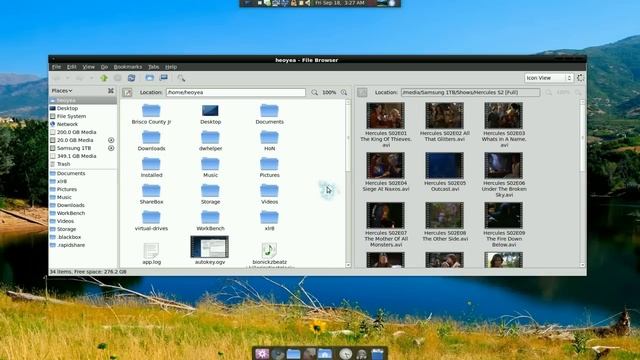
Task: Select the Storage folder icon in the file pane
Action: pos(210,190)
